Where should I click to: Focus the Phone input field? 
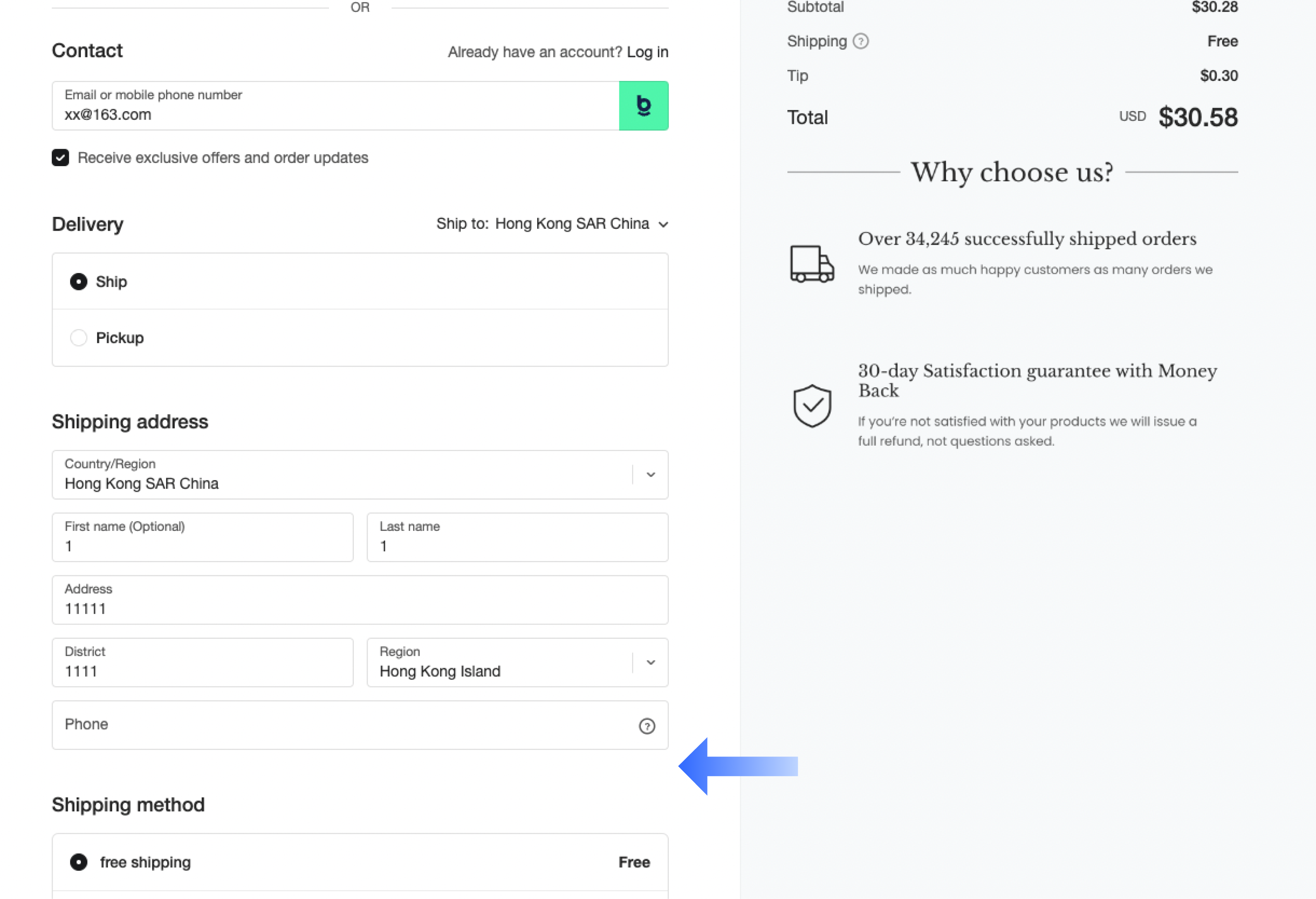[360, 725]
